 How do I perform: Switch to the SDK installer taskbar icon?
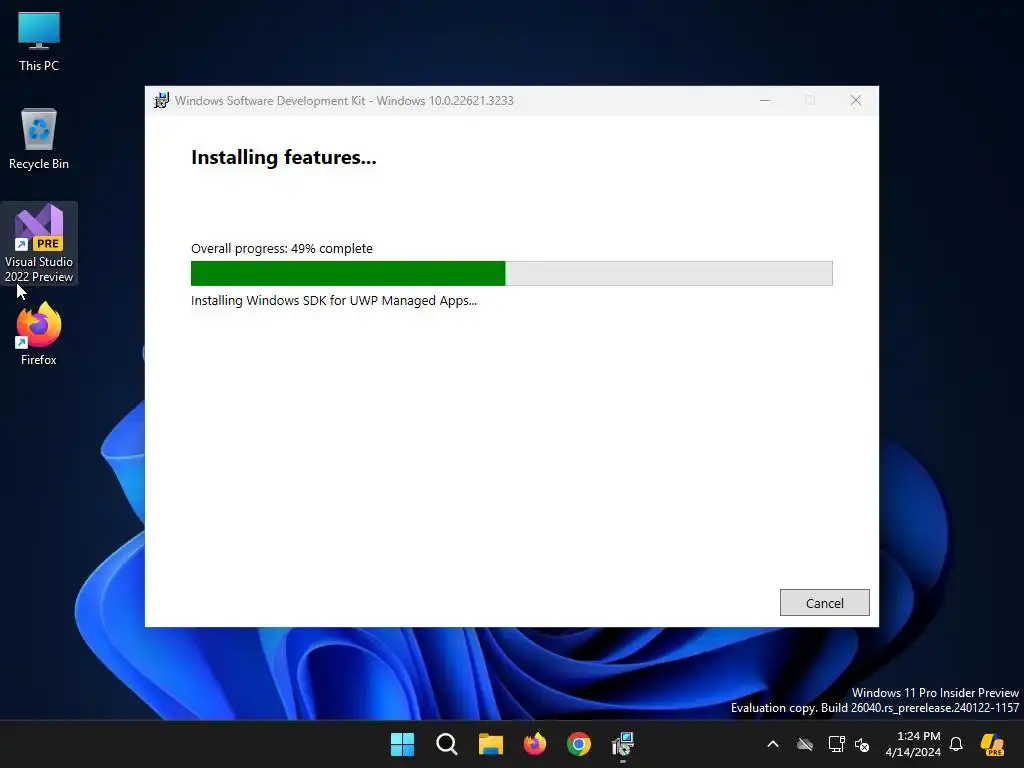click(x=623, y=744)
